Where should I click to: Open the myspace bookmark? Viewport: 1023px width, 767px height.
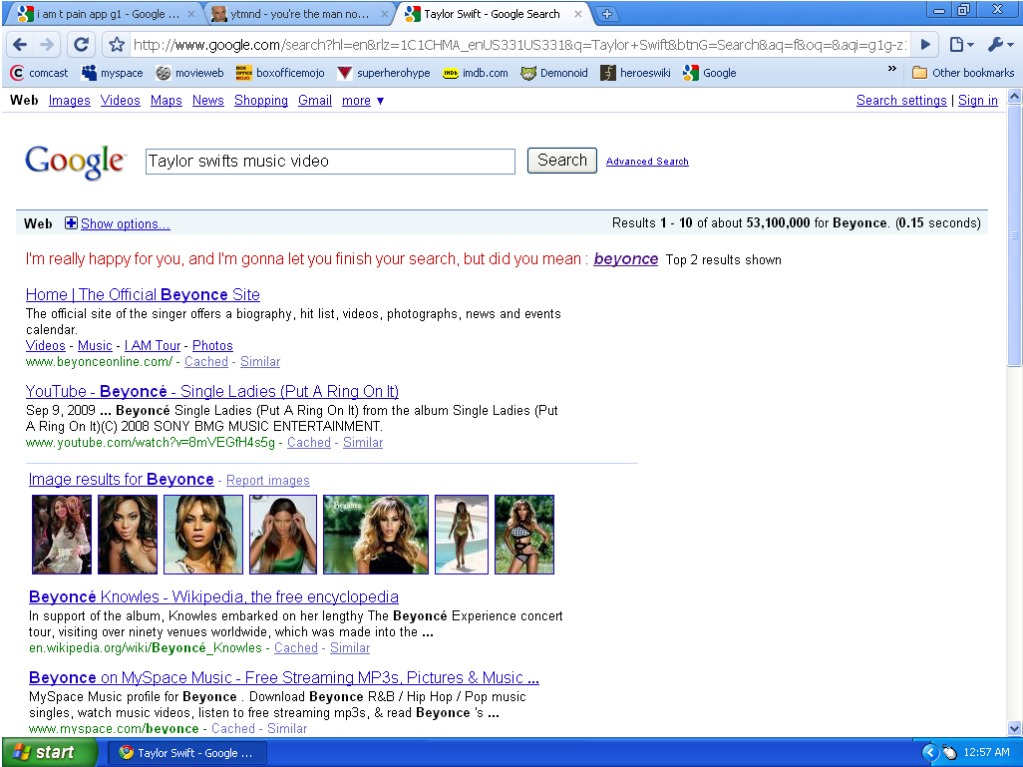(112, 73)
